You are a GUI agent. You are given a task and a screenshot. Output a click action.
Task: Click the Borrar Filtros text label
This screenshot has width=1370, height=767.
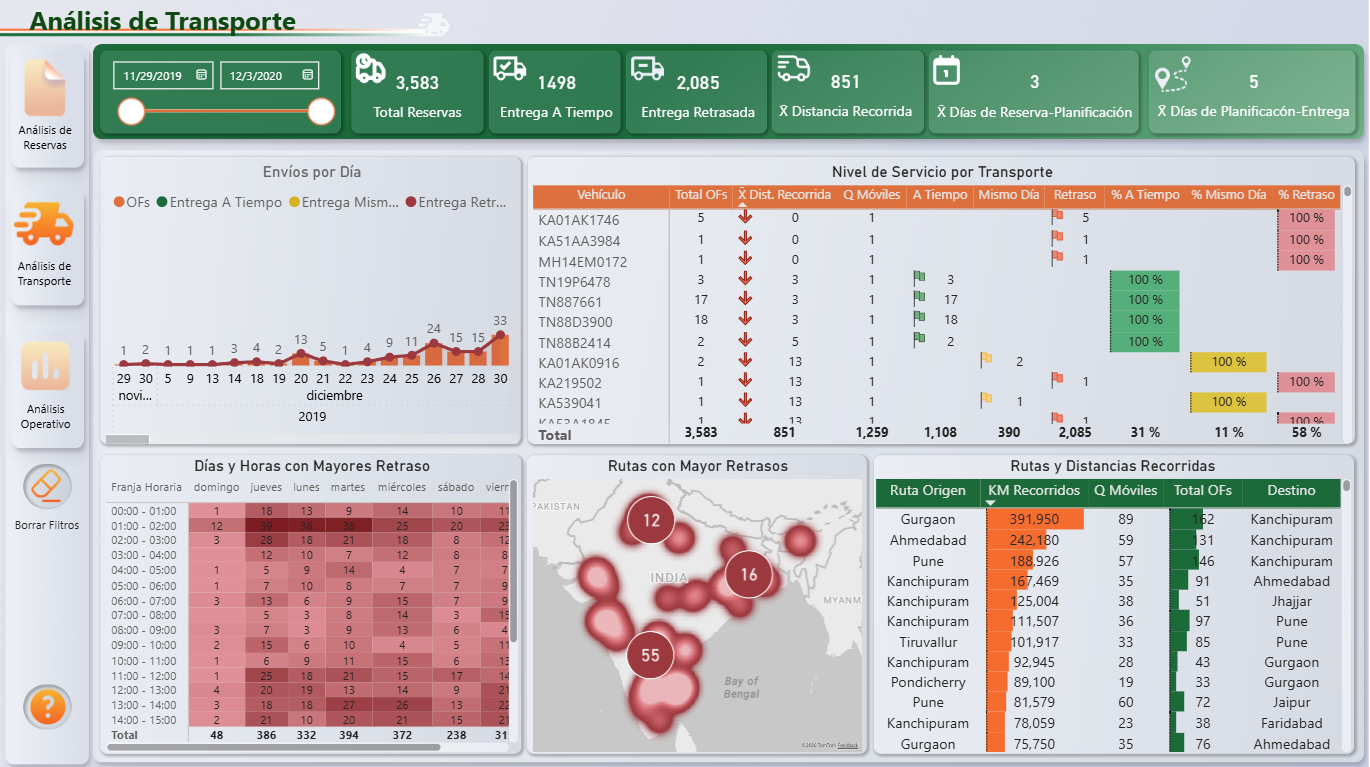point(47,525)
